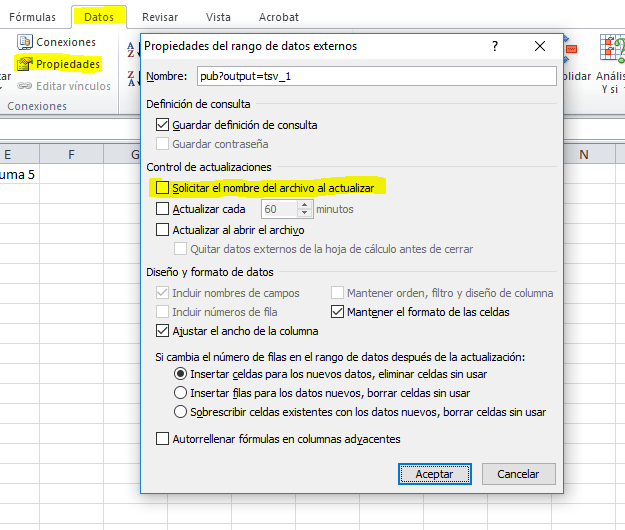Click the Cancelar button
625x530 pixels.
[x=518, y=474]
